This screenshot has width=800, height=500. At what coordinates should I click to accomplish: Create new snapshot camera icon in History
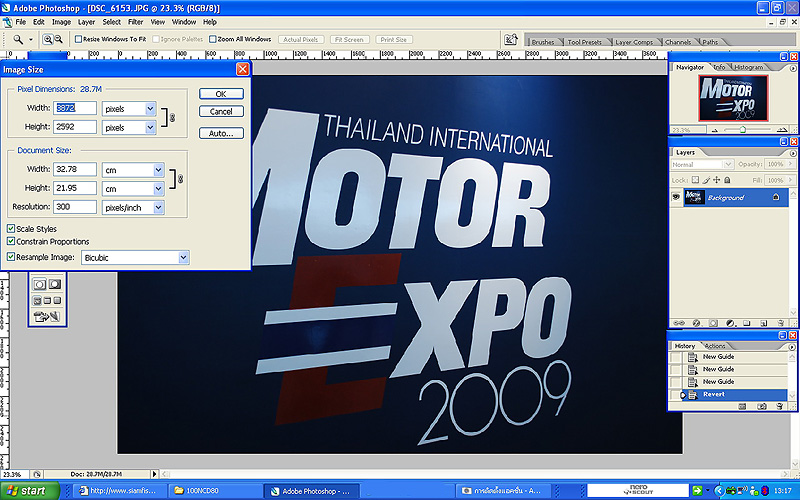coord(762,407)
